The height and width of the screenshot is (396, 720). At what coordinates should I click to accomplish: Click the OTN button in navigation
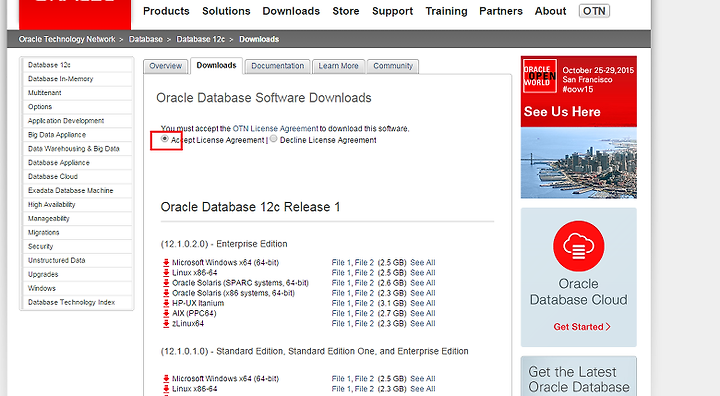[594, 11]
